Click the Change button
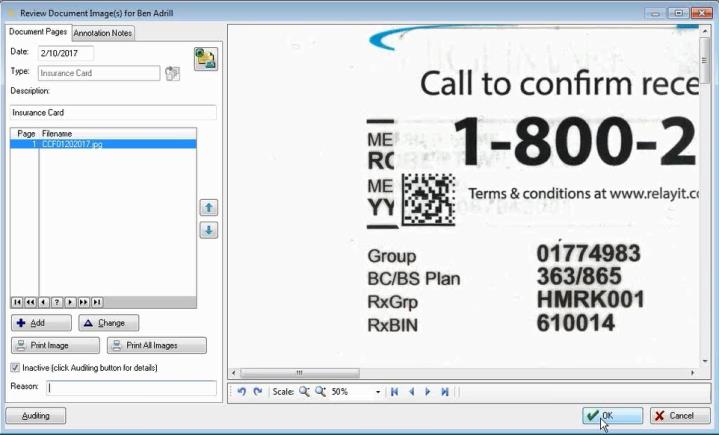 pos(109,323)
